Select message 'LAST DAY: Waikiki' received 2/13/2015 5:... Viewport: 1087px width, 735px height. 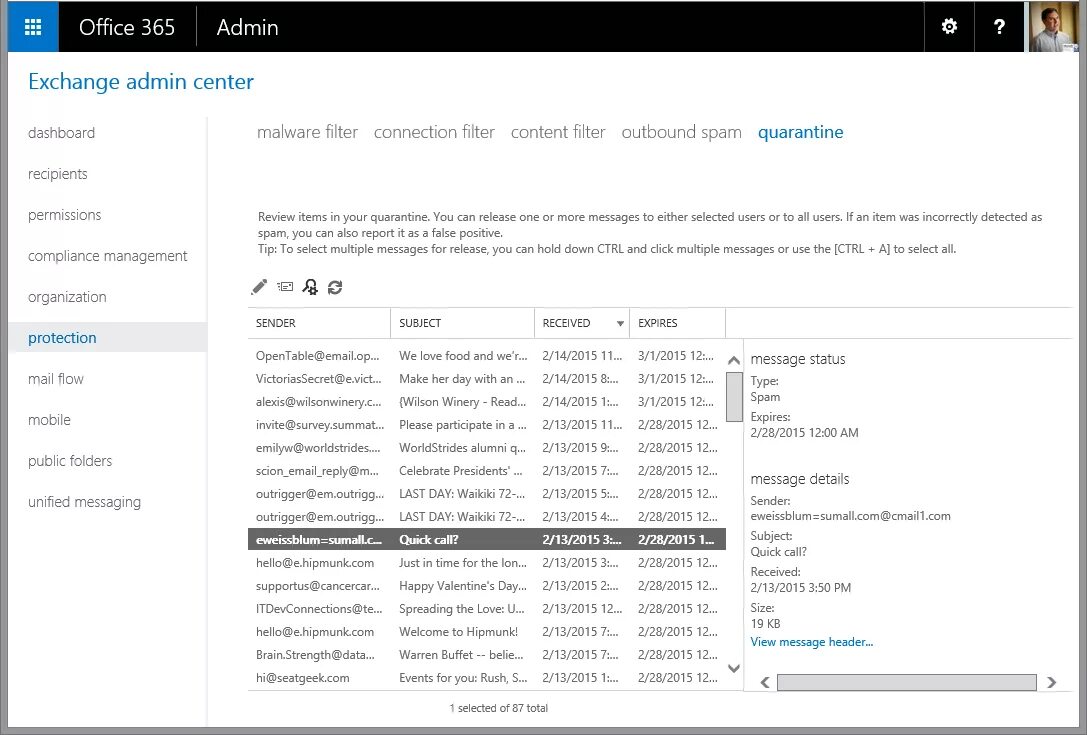pos(487,494)
